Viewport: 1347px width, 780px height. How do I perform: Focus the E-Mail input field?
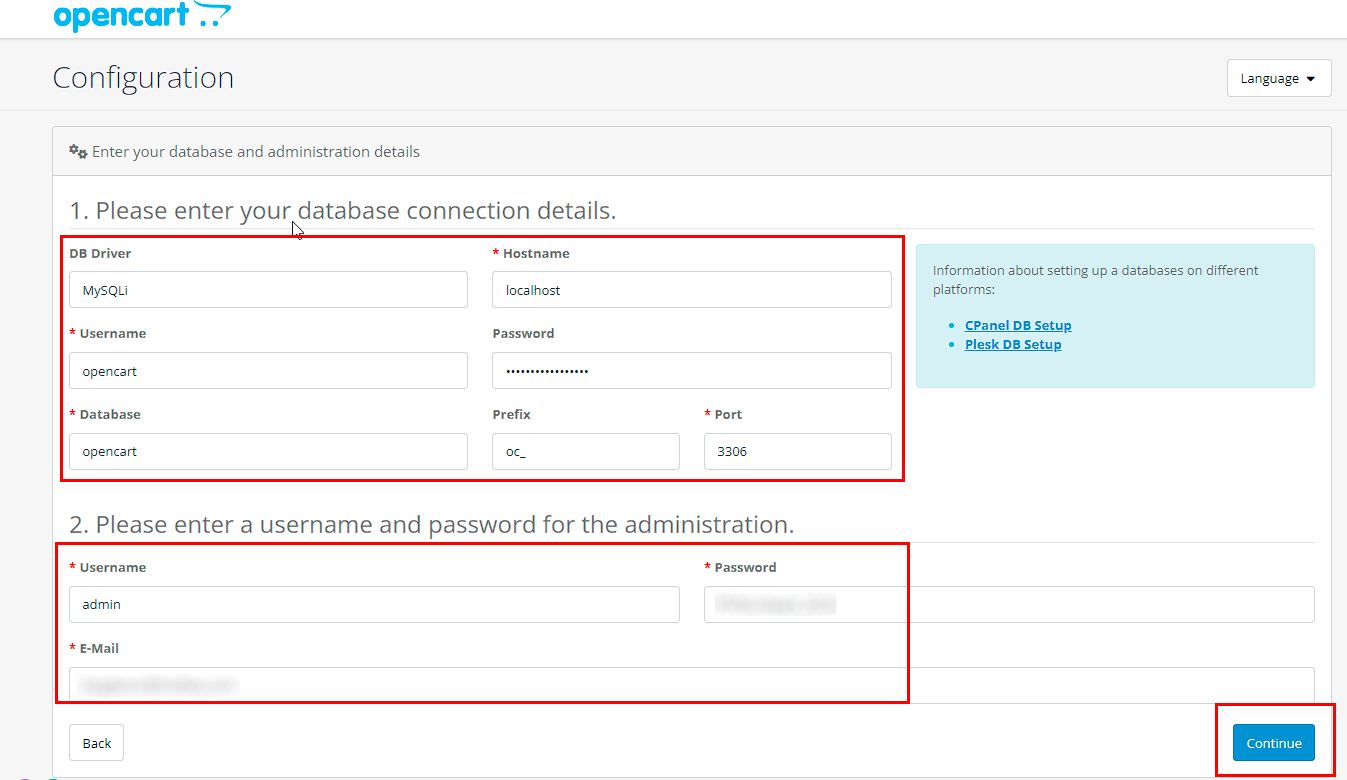click(691, 685)
